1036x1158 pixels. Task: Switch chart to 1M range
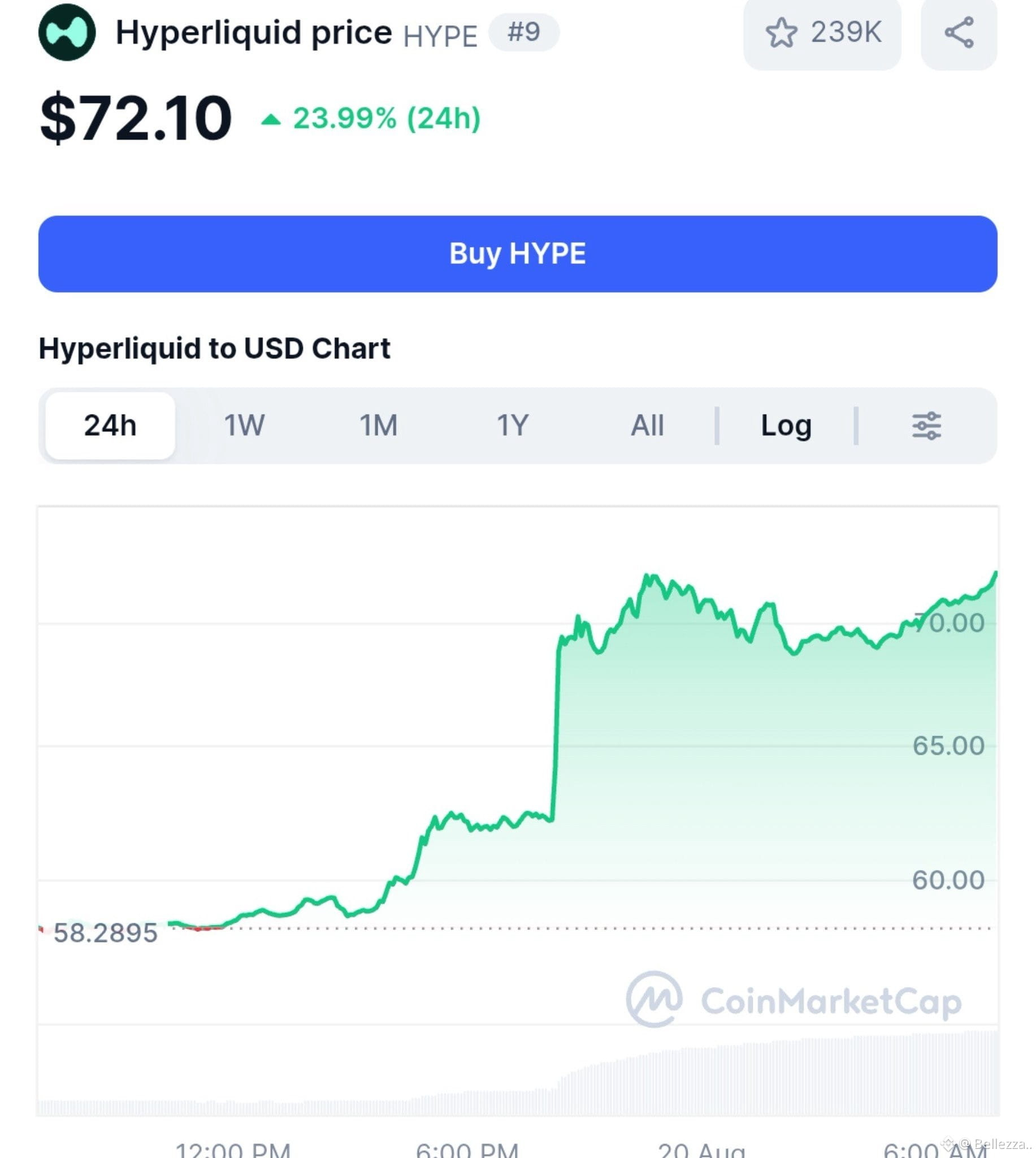pyautogui.click(x=379, y=425)
